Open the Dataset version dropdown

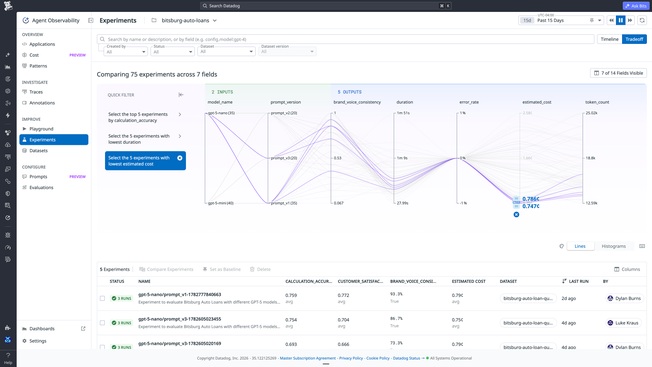(x=287, y=51)
